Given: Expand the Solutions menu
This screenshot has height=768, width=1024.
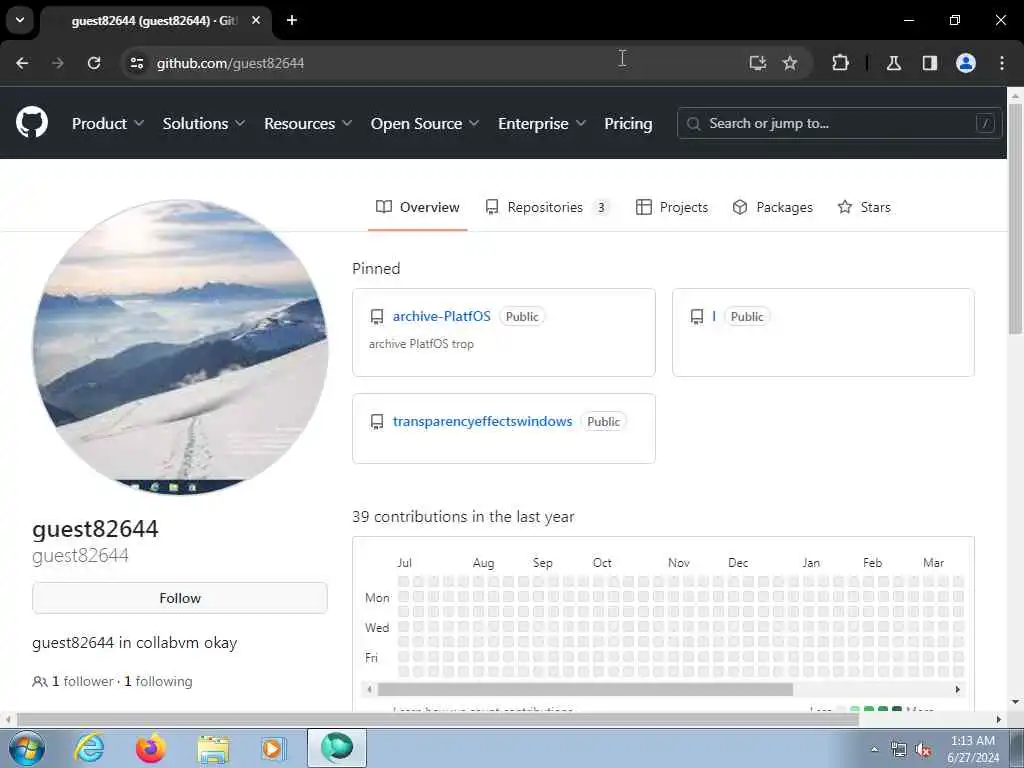Looking at the screenshot, I should pos(204,123).
